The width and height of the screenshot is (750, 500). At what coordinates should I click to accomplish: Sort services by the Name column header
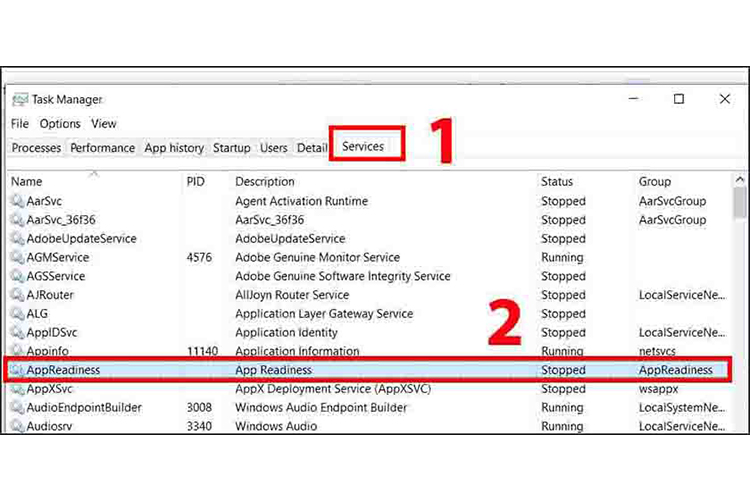pyautogui.click(x=27, y=181)
